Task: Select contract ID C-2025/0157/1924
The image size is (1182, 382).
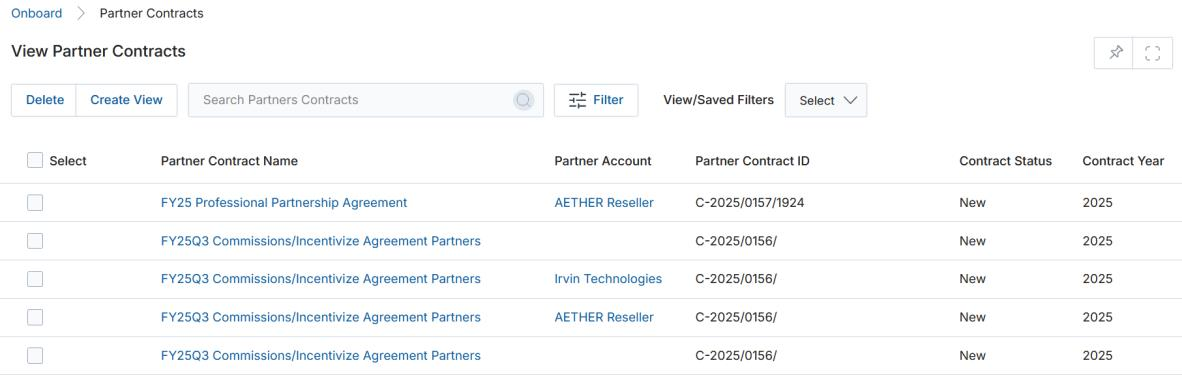Action: tap(749, 203)
